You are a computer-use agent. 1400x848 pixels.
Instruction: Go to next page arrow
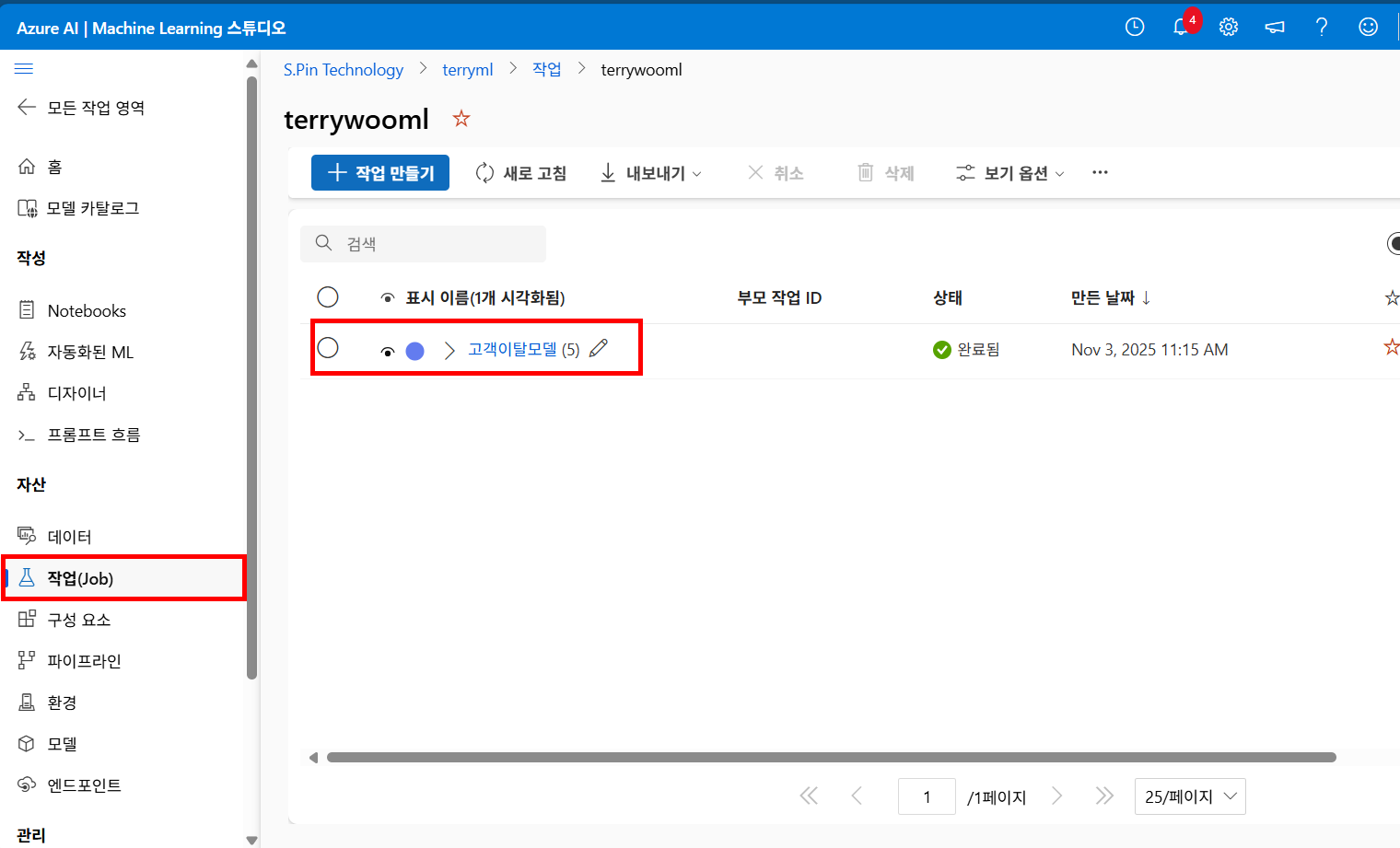1057,796
